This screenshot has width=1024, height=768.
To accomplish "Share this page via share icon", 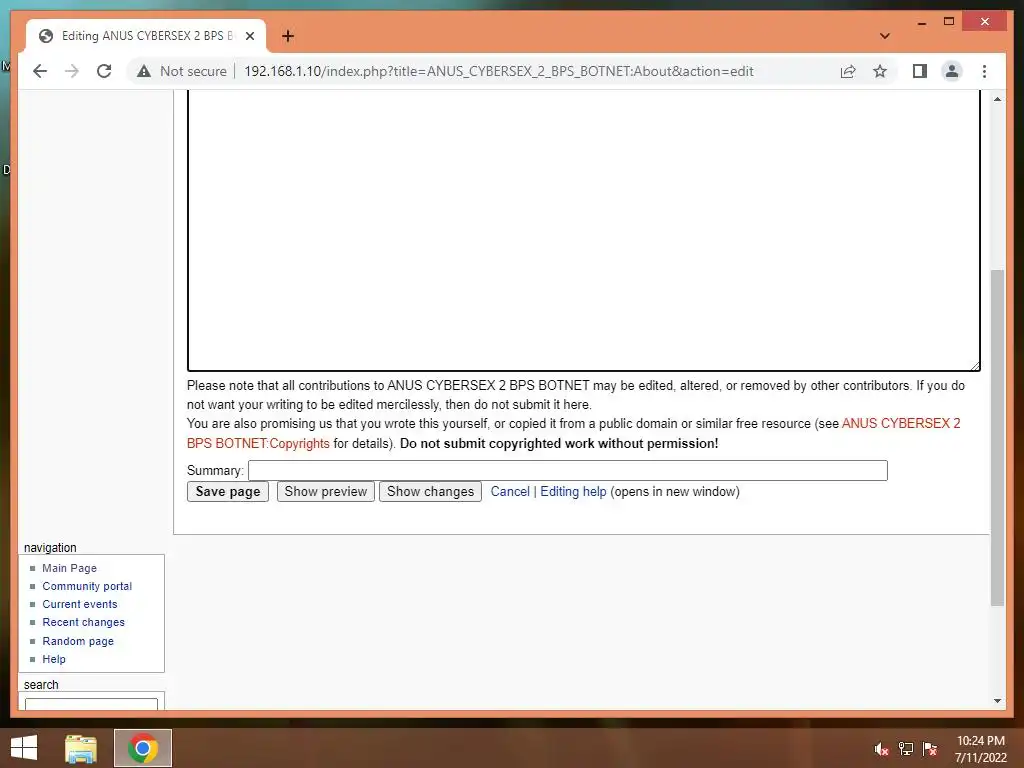I will pyautogui.click(x=848, y=71).
